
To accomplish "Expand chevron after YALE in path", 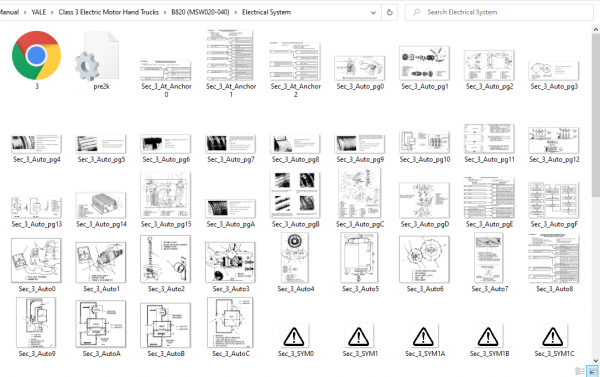I will tap(52, 12).
